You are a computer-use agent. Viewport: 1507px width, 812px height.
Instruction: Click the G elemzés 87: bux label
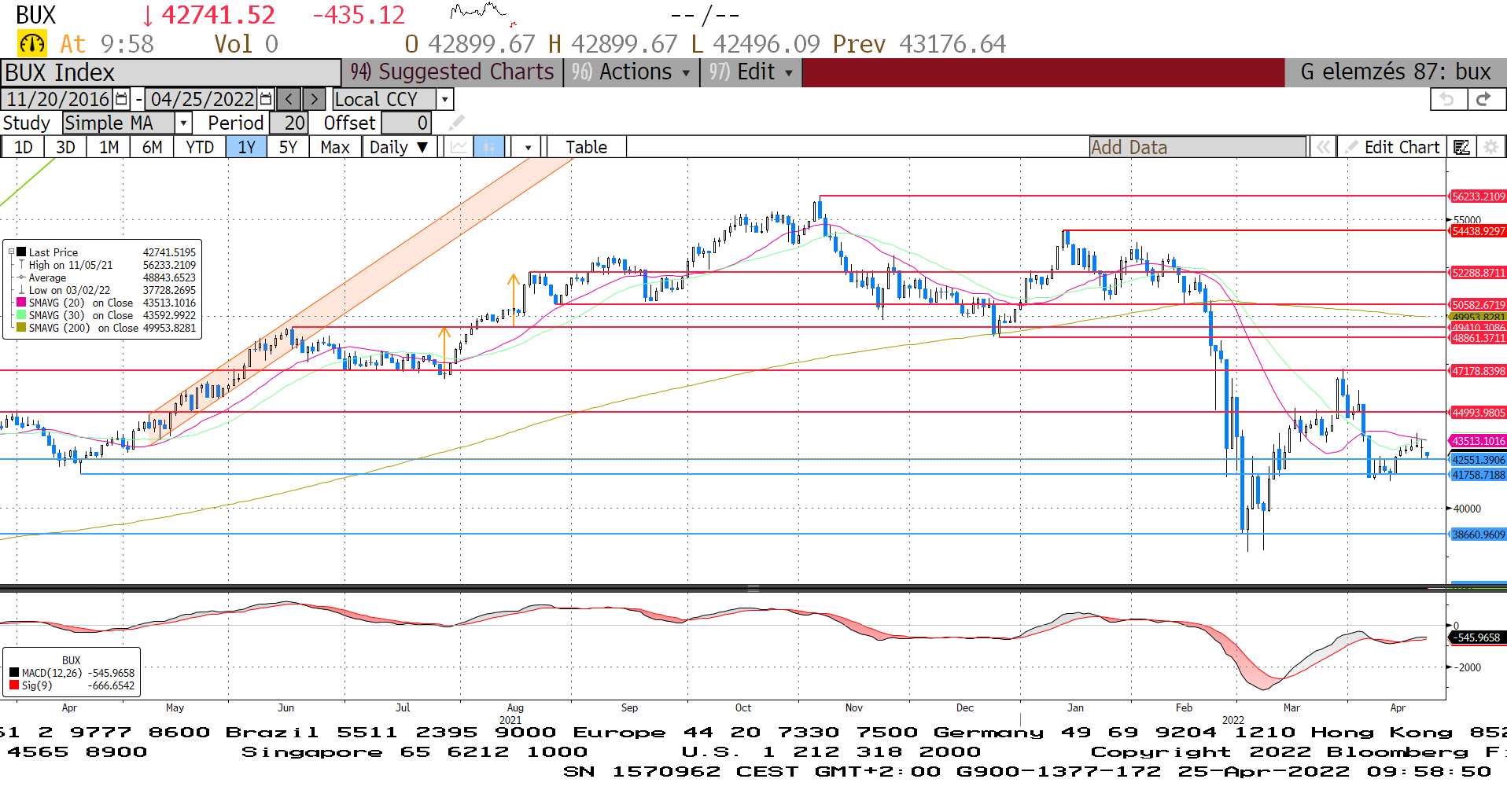tap(1395, 72)
